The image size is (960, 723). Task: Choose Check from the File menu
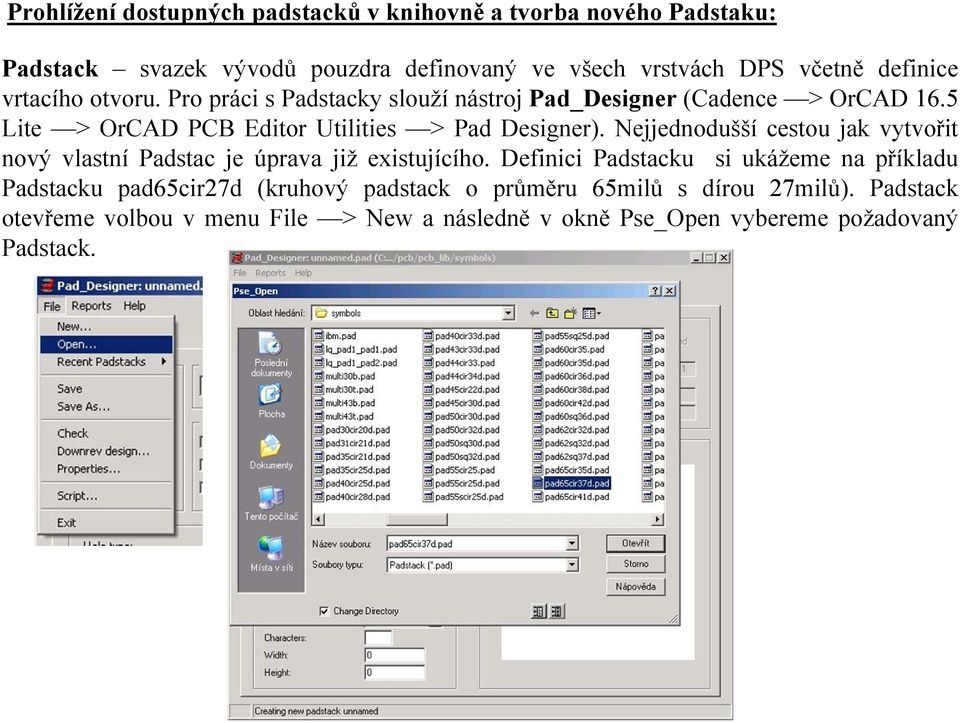pyautogui.click(x=107, y=433)
